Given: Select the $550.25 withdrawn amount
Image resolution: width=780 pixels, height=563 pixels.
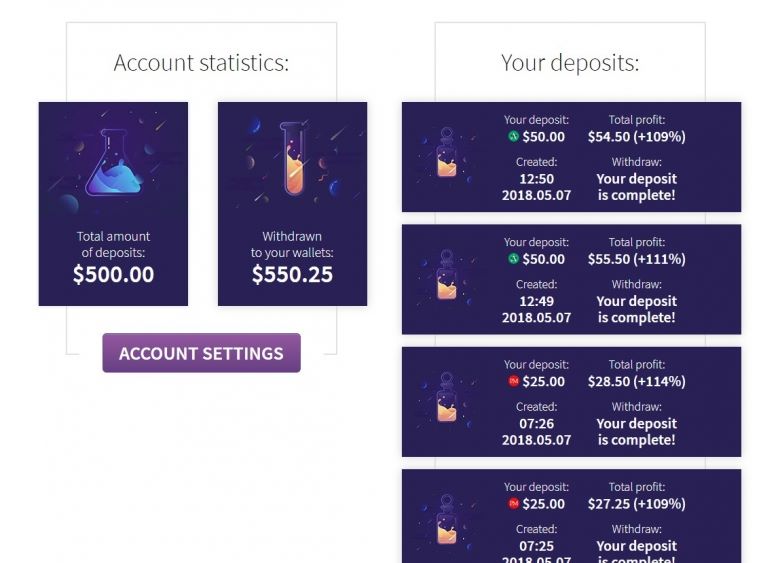Looking at the screenshot, I should (292, 275).
